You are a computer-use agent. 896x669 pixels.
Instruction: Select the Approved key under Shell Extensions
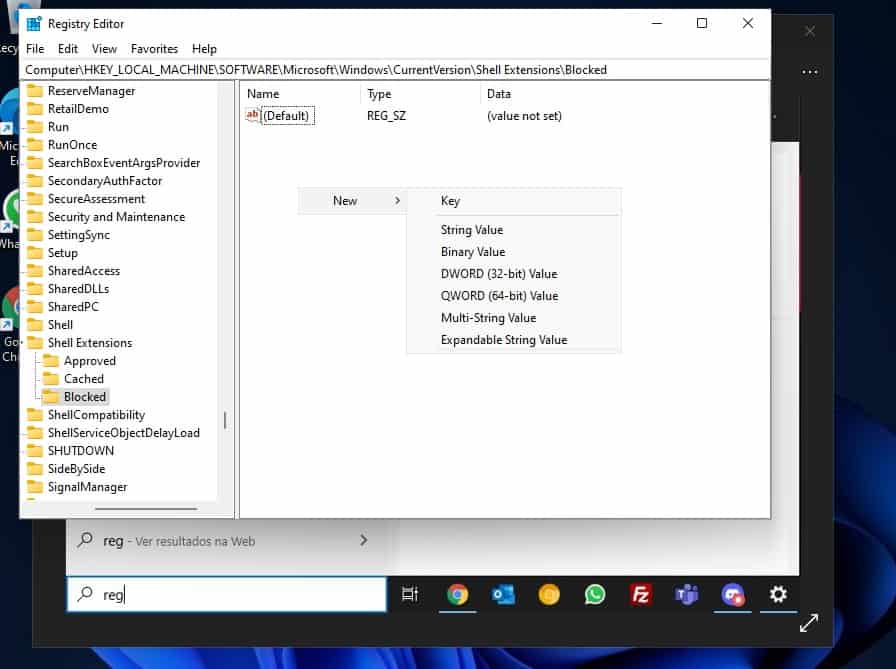(89, 361)
